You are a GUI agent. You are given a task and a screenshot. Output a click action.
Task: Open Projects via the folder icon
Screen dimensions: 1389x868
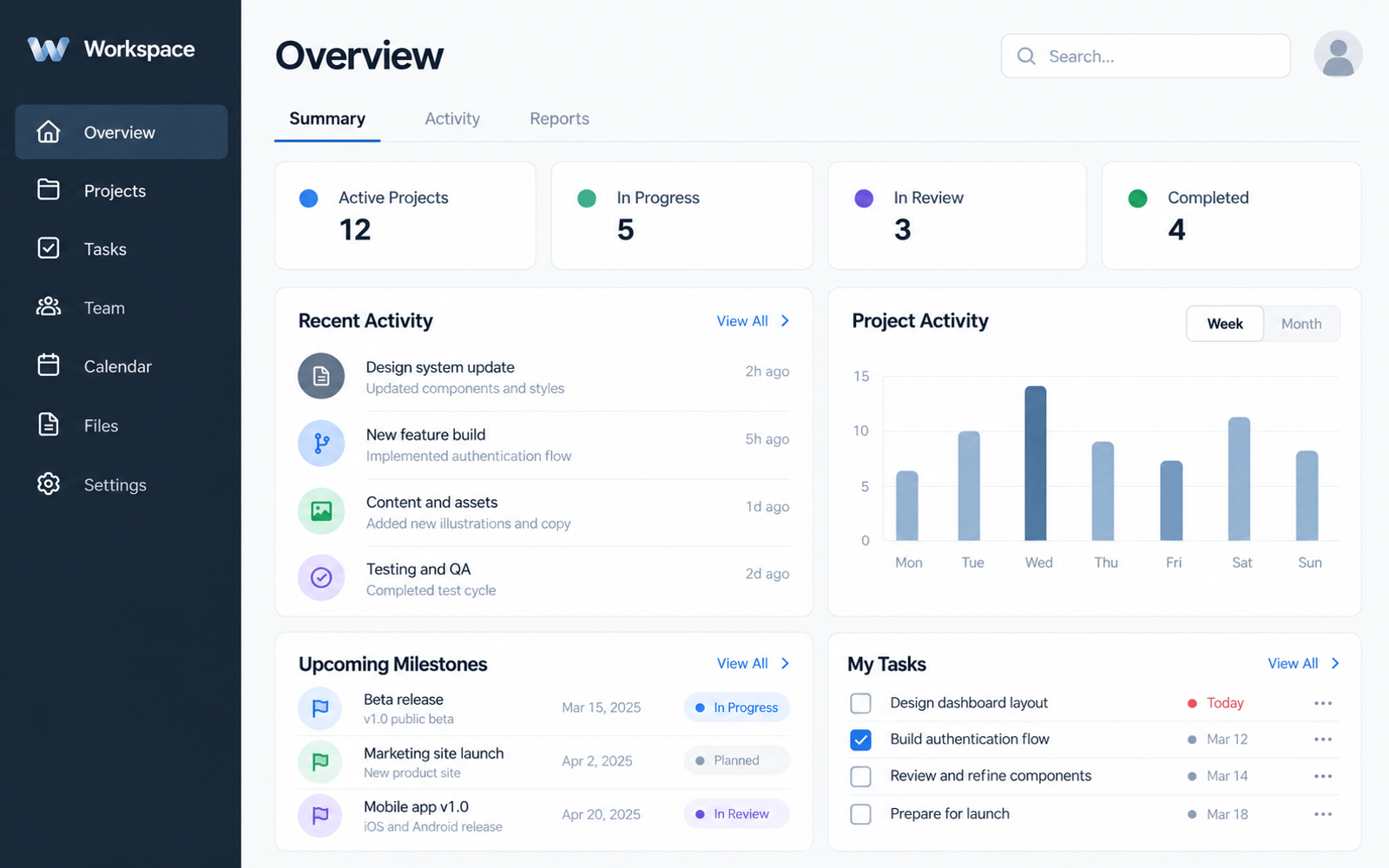[49, 190]
